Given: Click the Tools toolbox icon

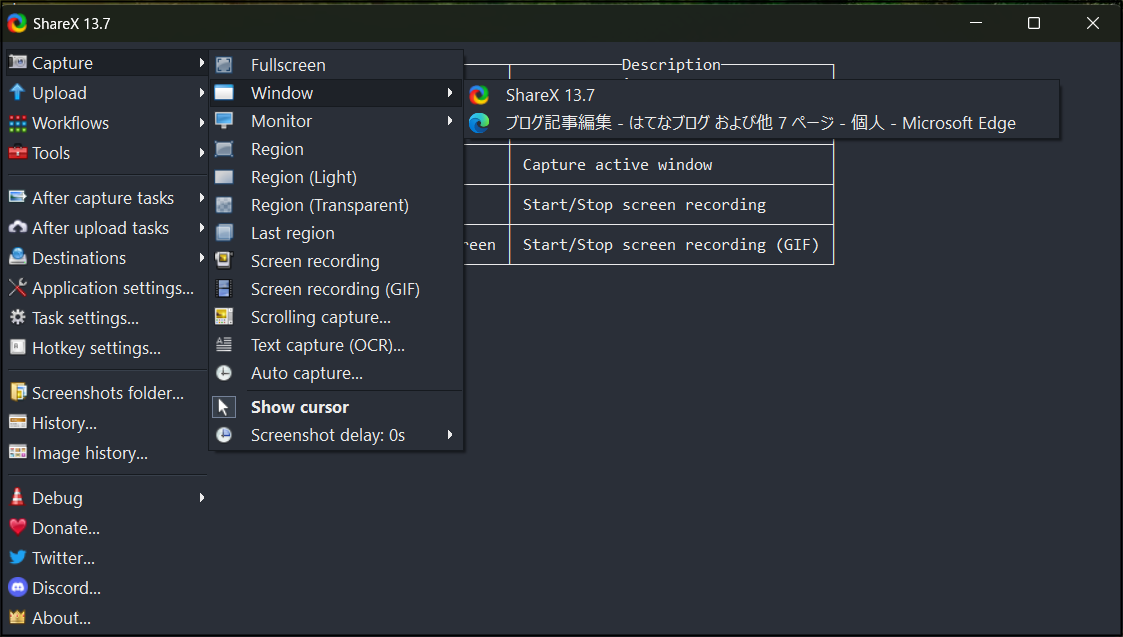Looking at the screenshot, I should pos(18,153).
